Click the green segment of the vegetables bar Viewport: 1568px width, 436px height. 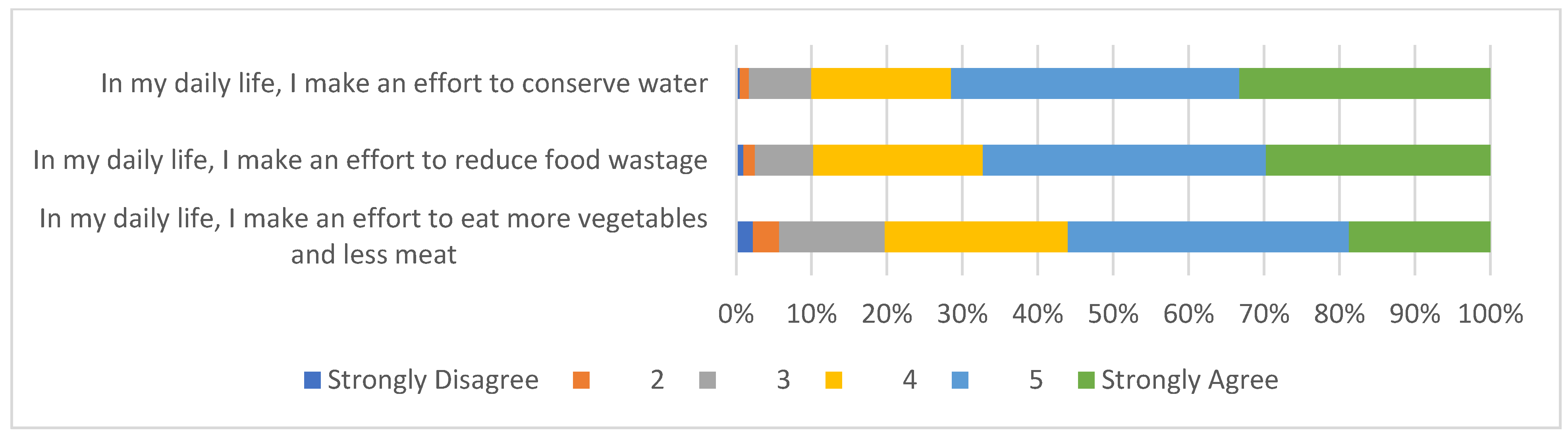pos(1419,237)
